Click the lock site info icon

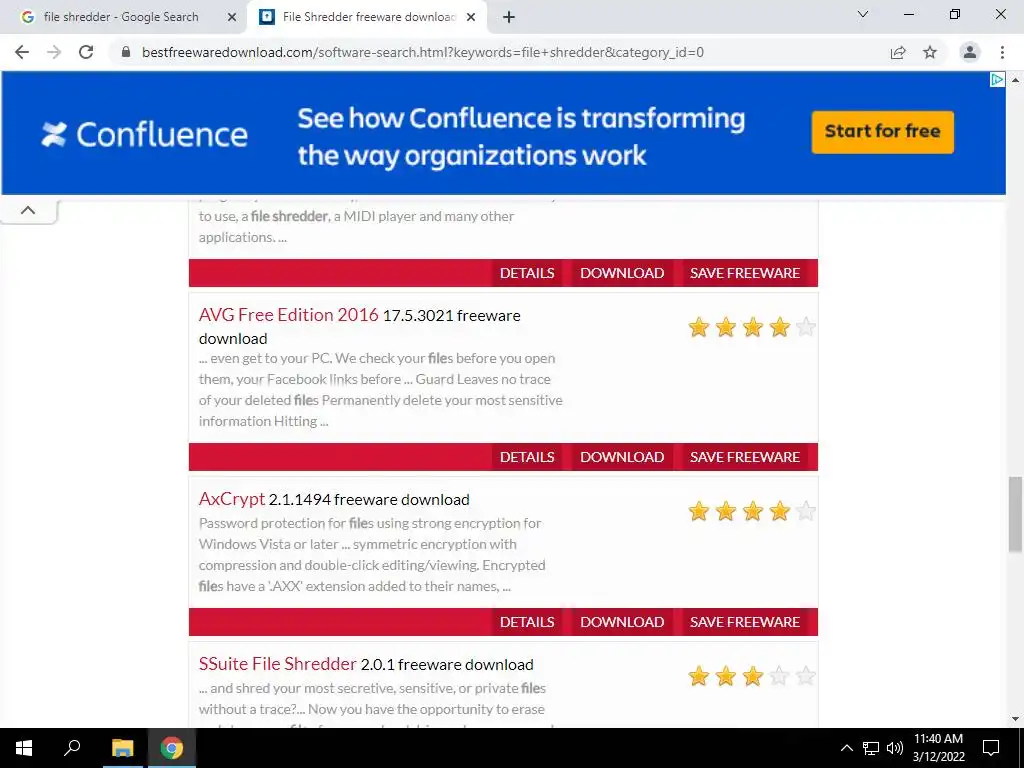[x=126, y=52]
